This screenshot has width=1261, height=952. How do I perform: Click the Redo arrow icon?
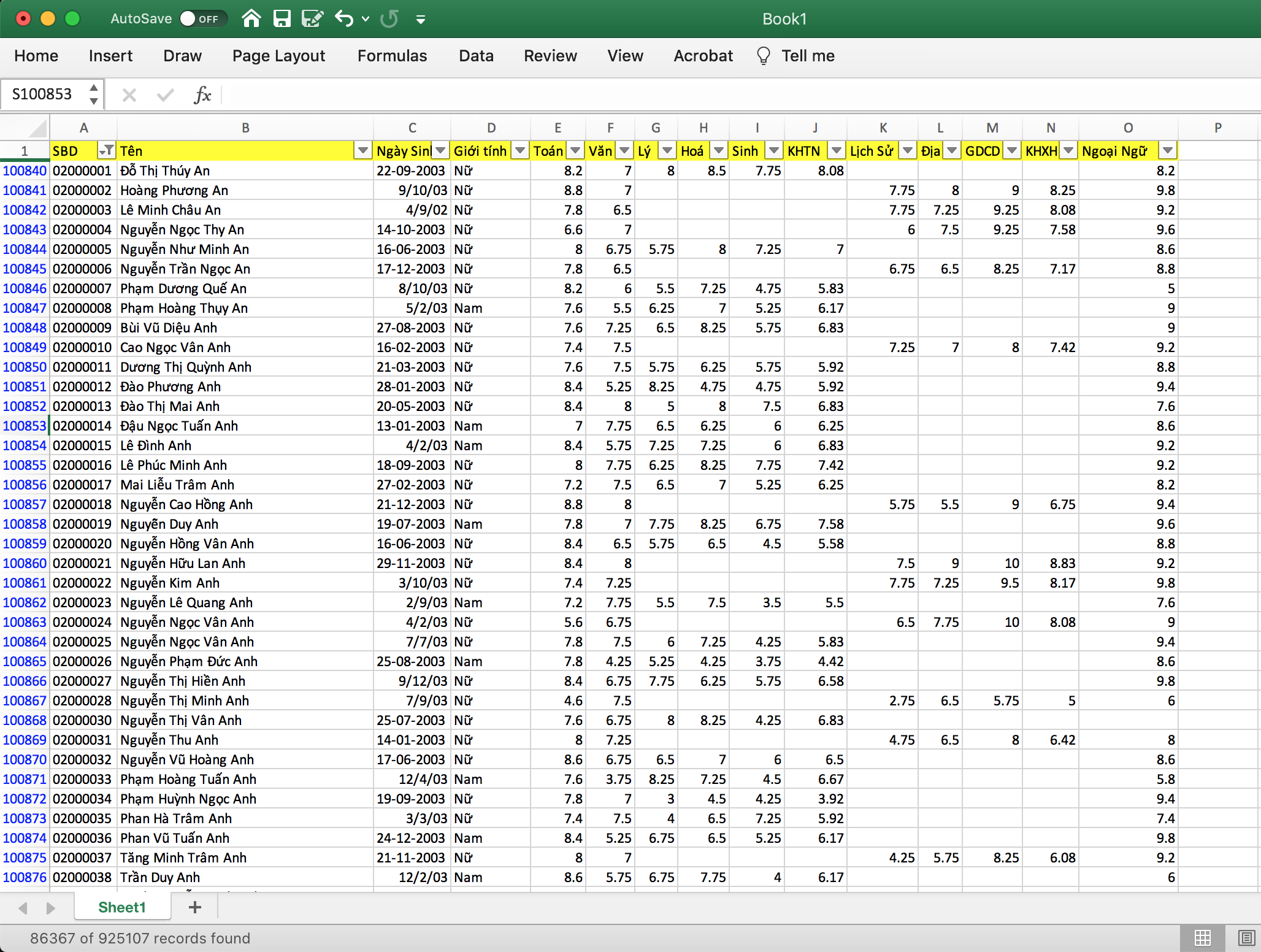389,19
